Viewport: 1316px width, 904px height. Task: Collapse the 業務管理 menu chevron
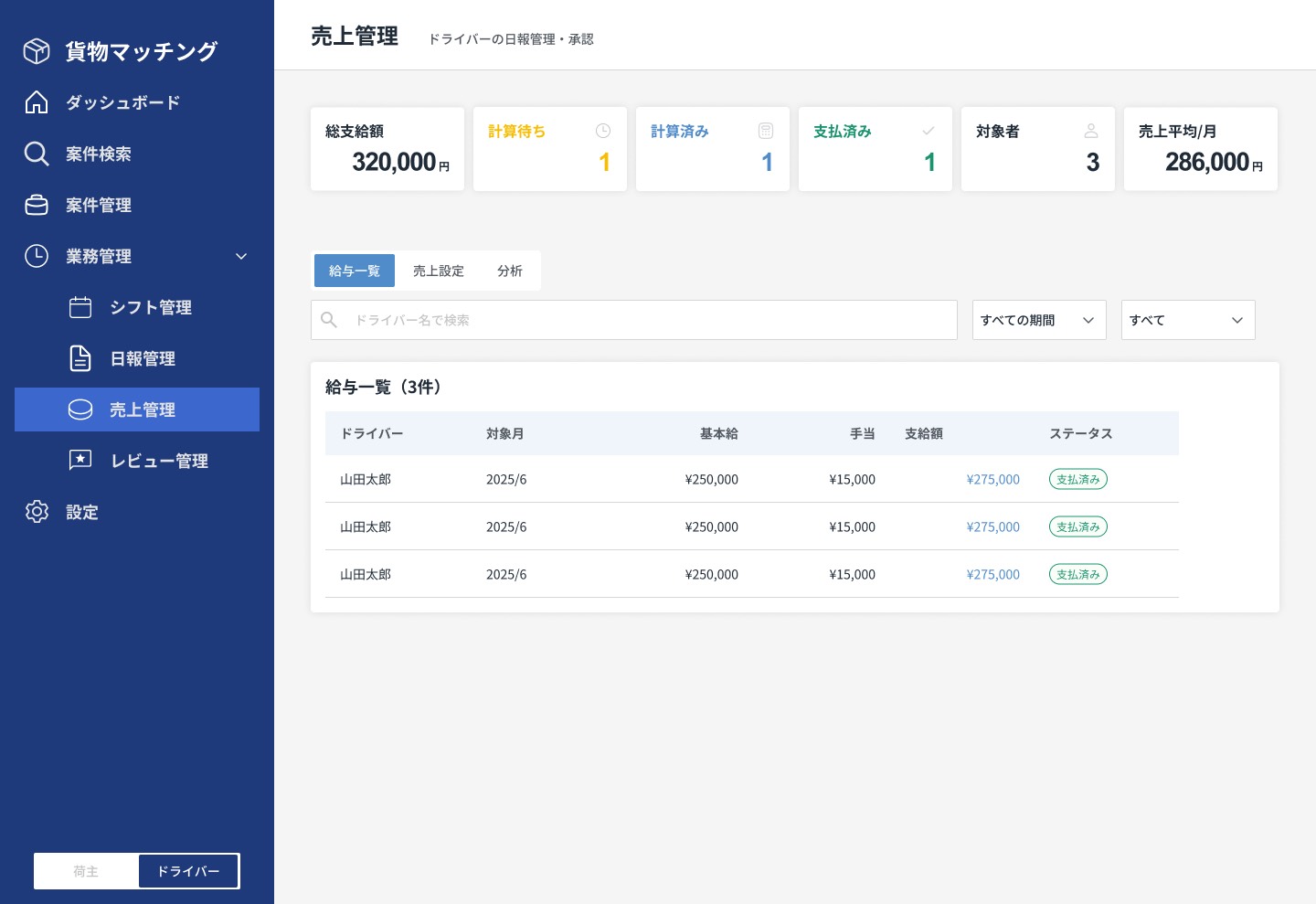pyautogui.click(x=241, y=256)
